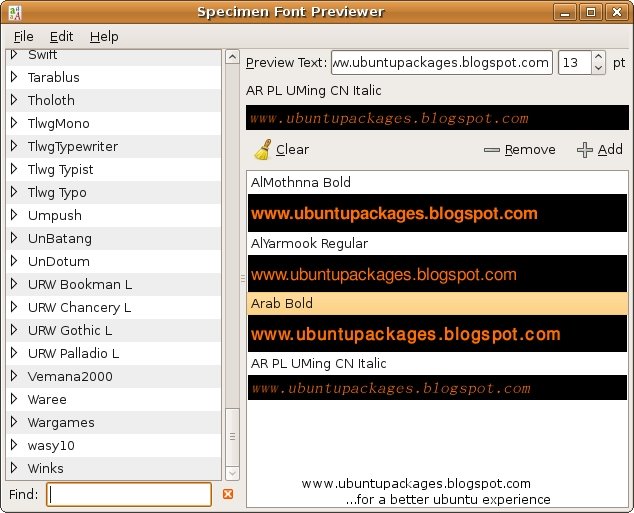Click the Clear broom icon
This screenshot has width=634, height=513.
click(263, 150)
